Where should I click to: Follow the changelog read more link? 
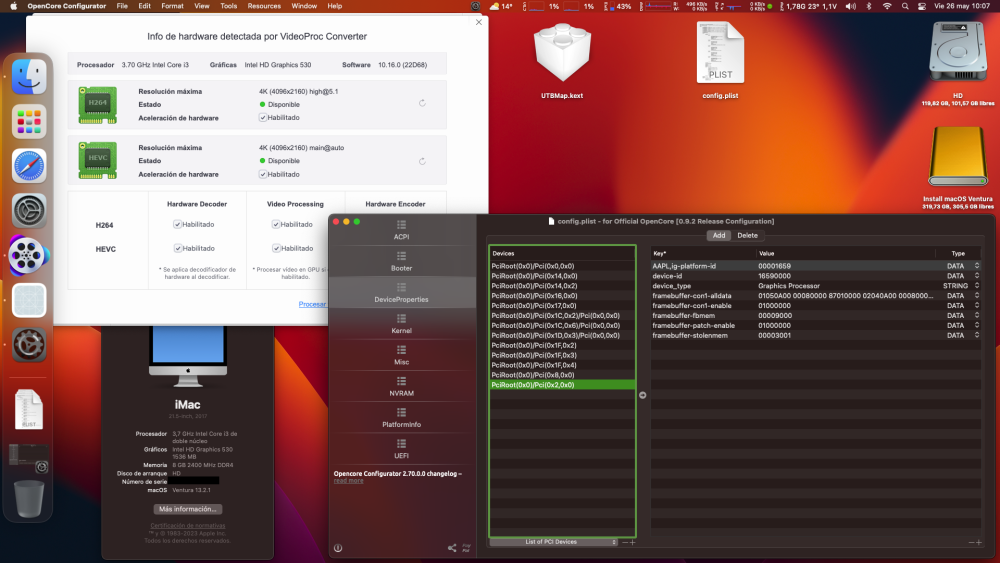pyautogui.click(x=348, y=481)
